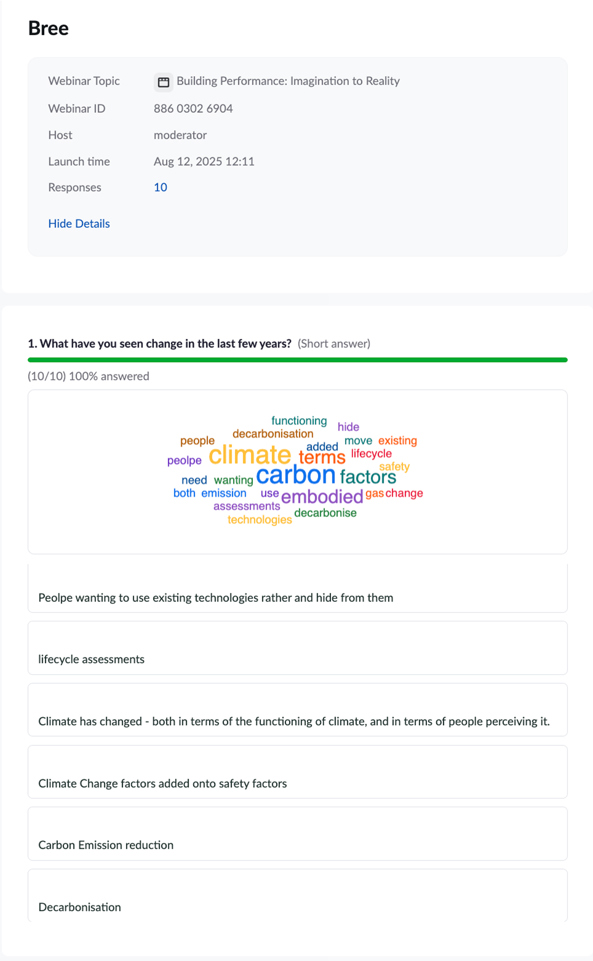This screenshot has height=961, width=593.
Task: Select the 'Carbon Emission reduction' response
Action: pyautogui.click(x=297, y=834)
